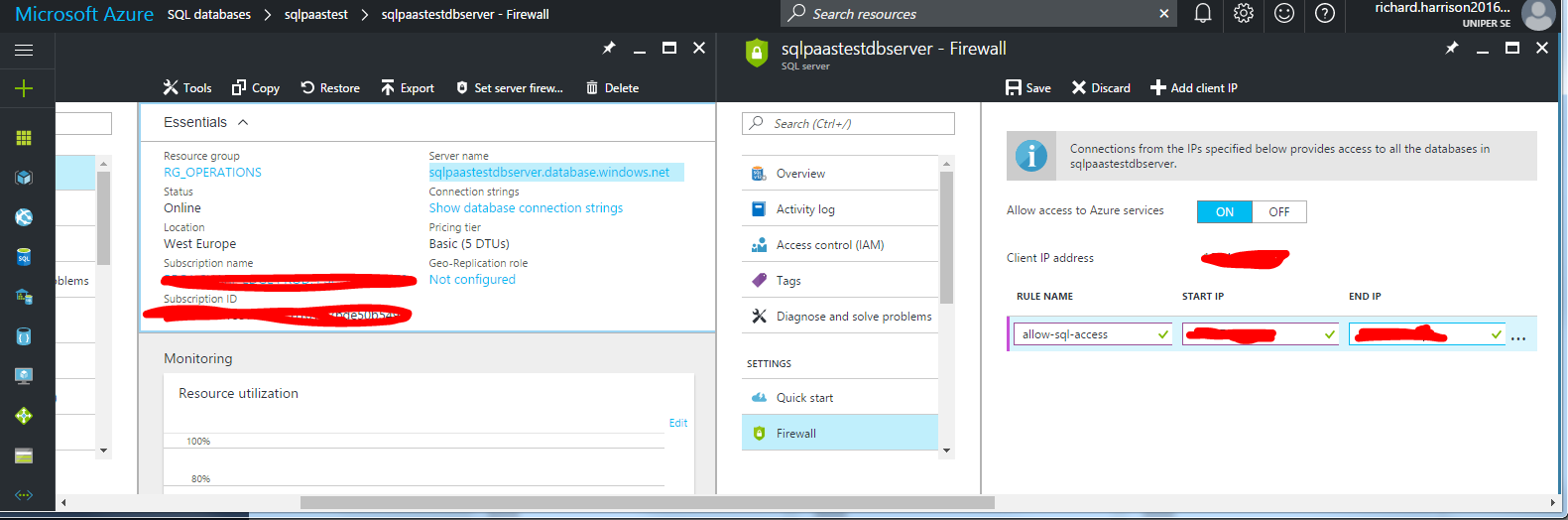
Task: Discard firewall changes
Action: pyautogui.click(x=1101, y=88)
